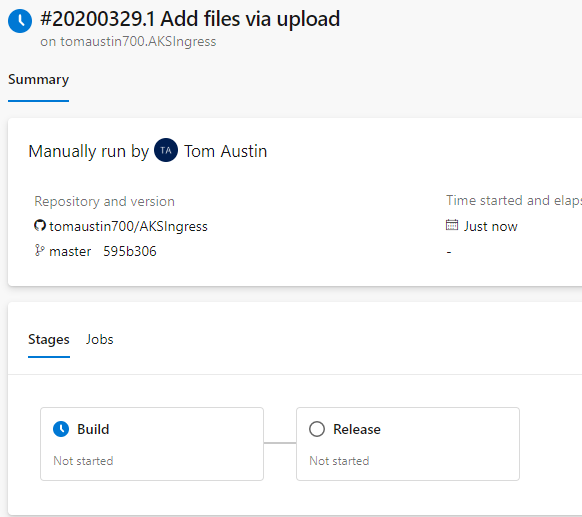The image size is (582, 517).
Task: Click the run title Add files via upload
Action: coord(250,19)
